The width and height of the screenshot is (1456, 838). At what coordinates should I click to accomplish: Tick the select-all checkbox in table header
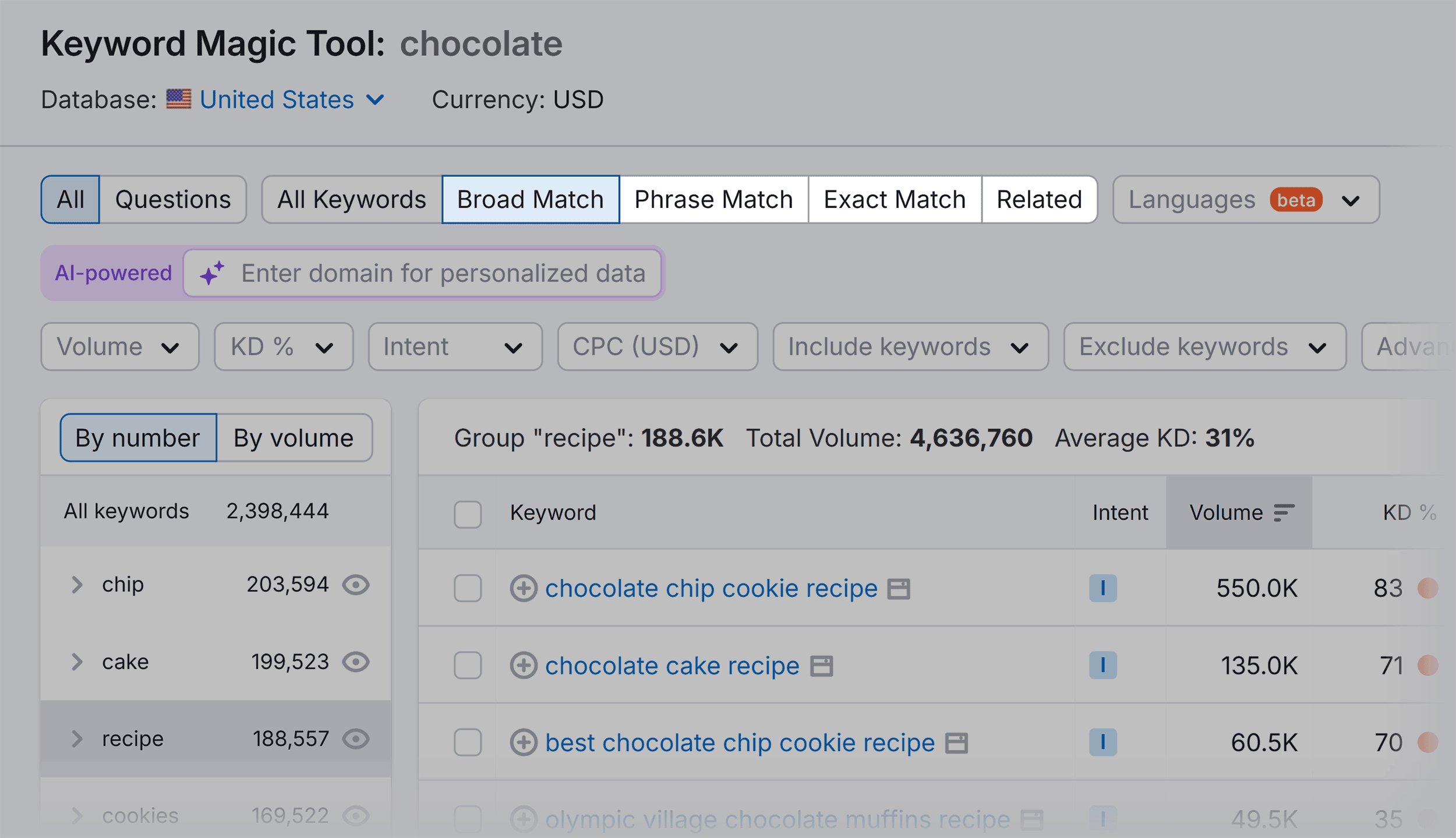tap(468, 514)
